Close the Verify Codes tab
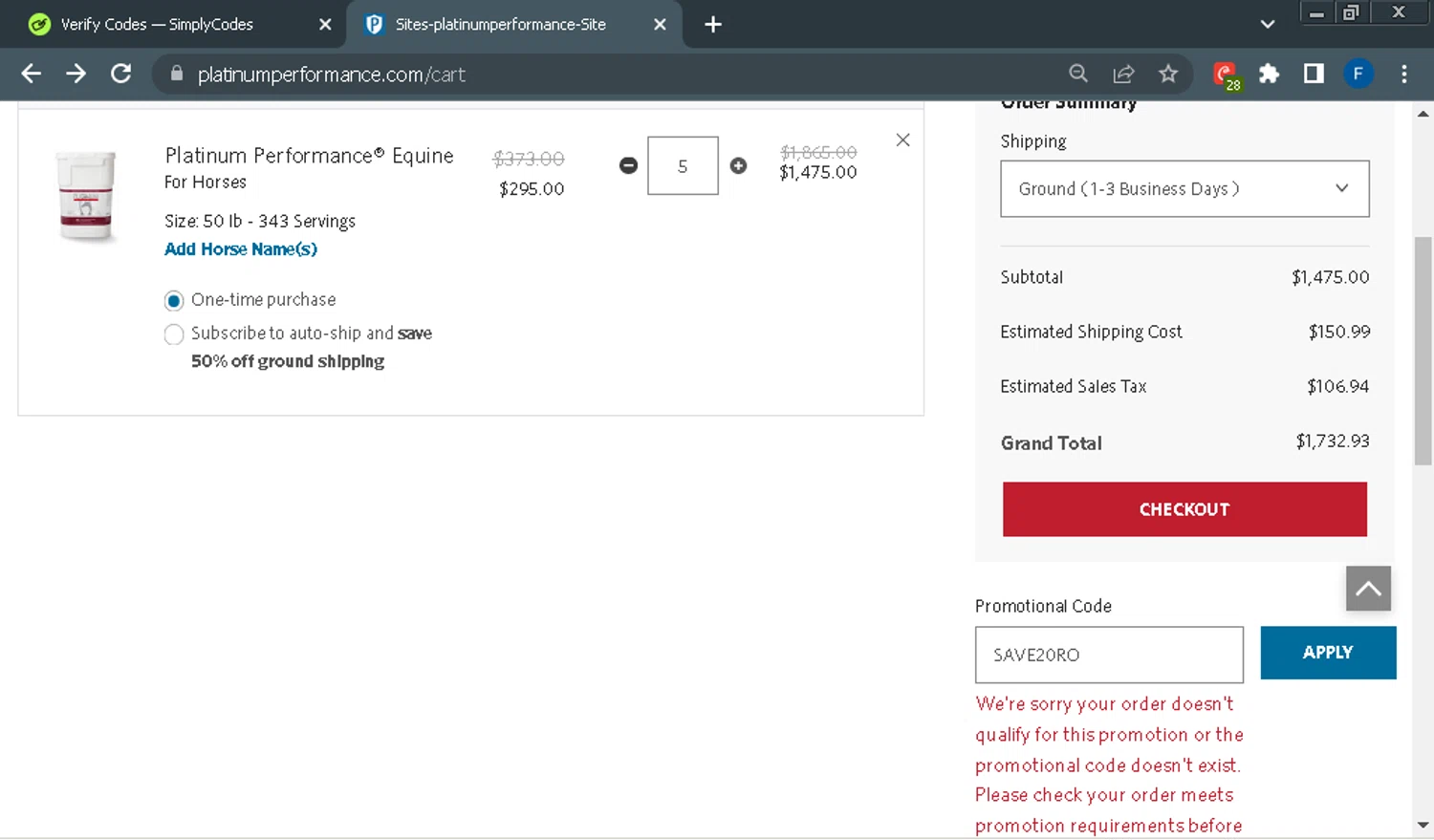The width and height of the screenshot is (1434, 840). pyautogui.click(x=325, y=25)
